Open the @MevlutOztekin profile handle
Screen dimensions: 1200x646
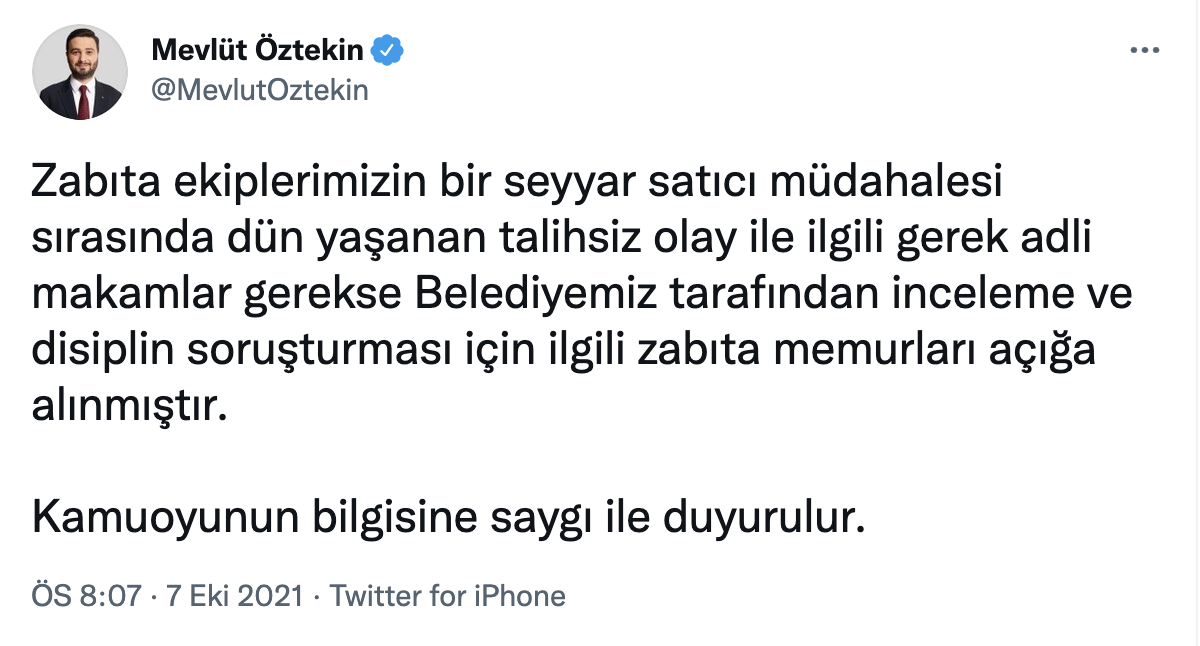pyautogui.click(x=260, y=89)
